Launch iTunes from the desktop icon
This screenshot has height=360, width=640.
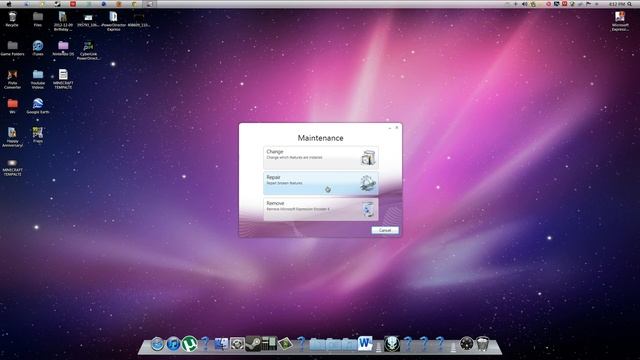click(x=38, y=48)
